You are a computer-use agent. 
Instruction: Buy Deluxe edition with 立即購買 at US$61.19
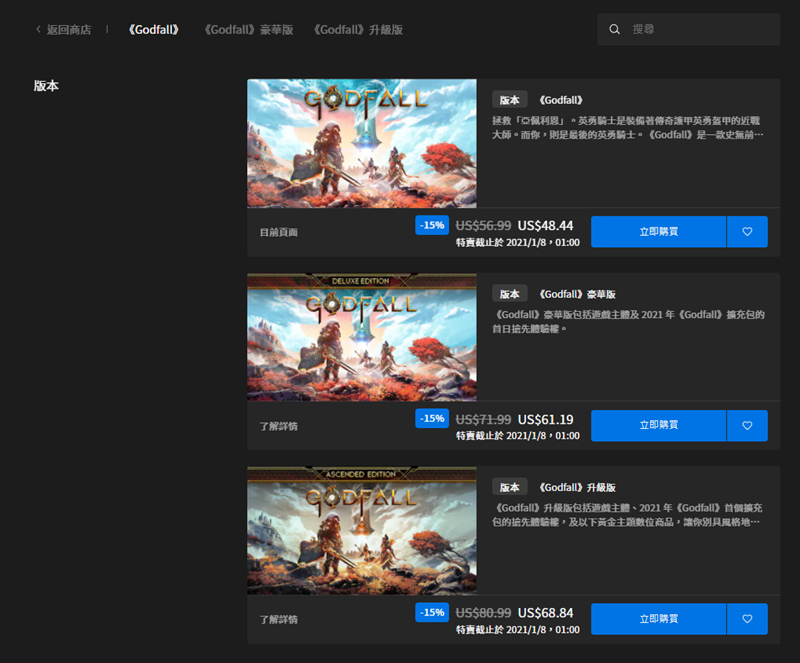point(658,425)
